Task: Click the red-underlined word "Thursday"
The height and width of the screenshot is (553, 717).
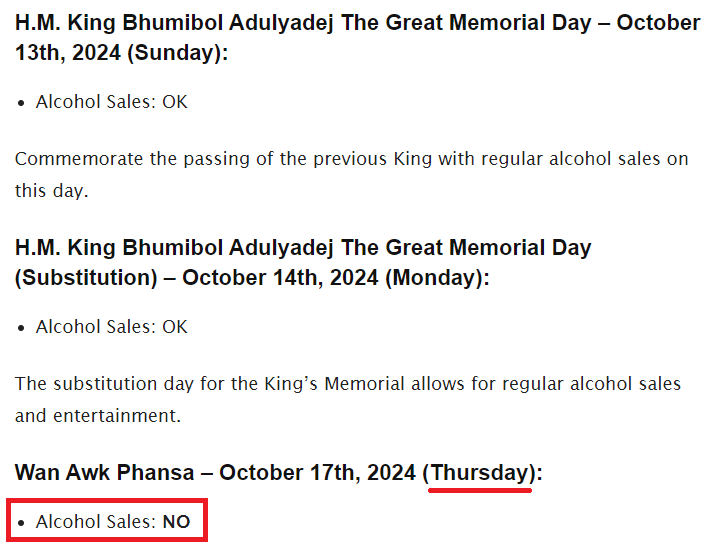Action: pos(480,472)
